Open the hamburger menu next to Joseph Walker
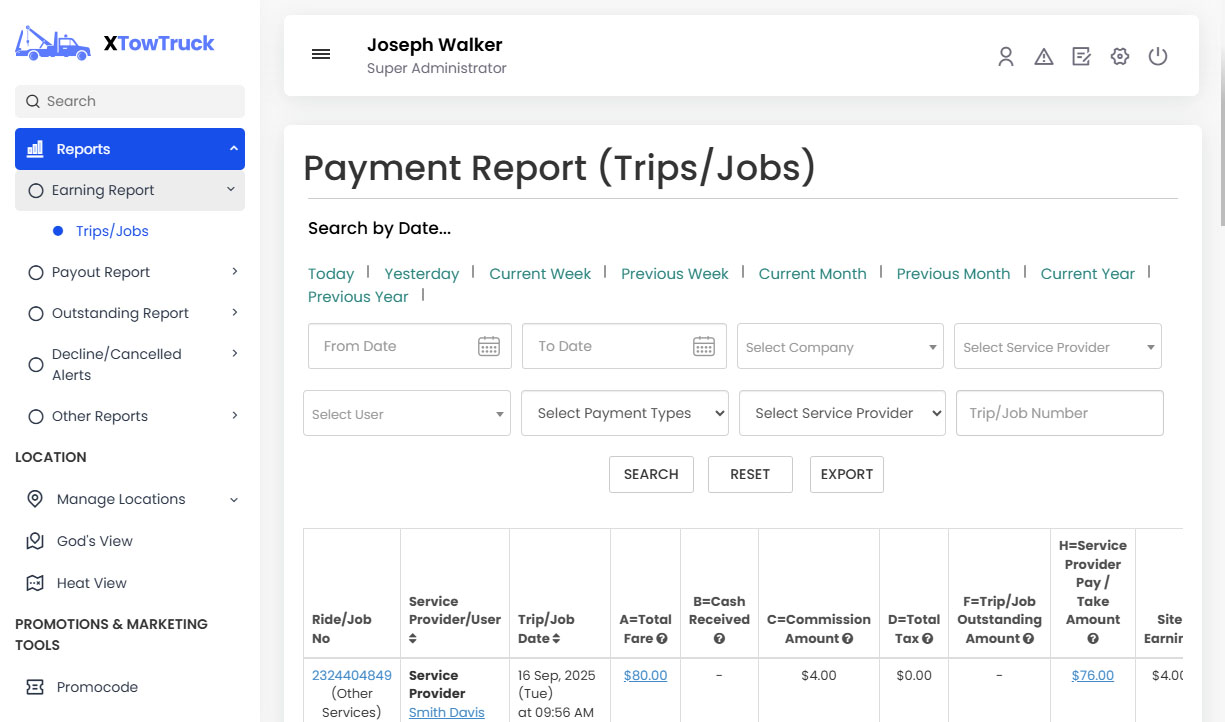Screen dimensions: 1225x722 (x=320, y=54)
